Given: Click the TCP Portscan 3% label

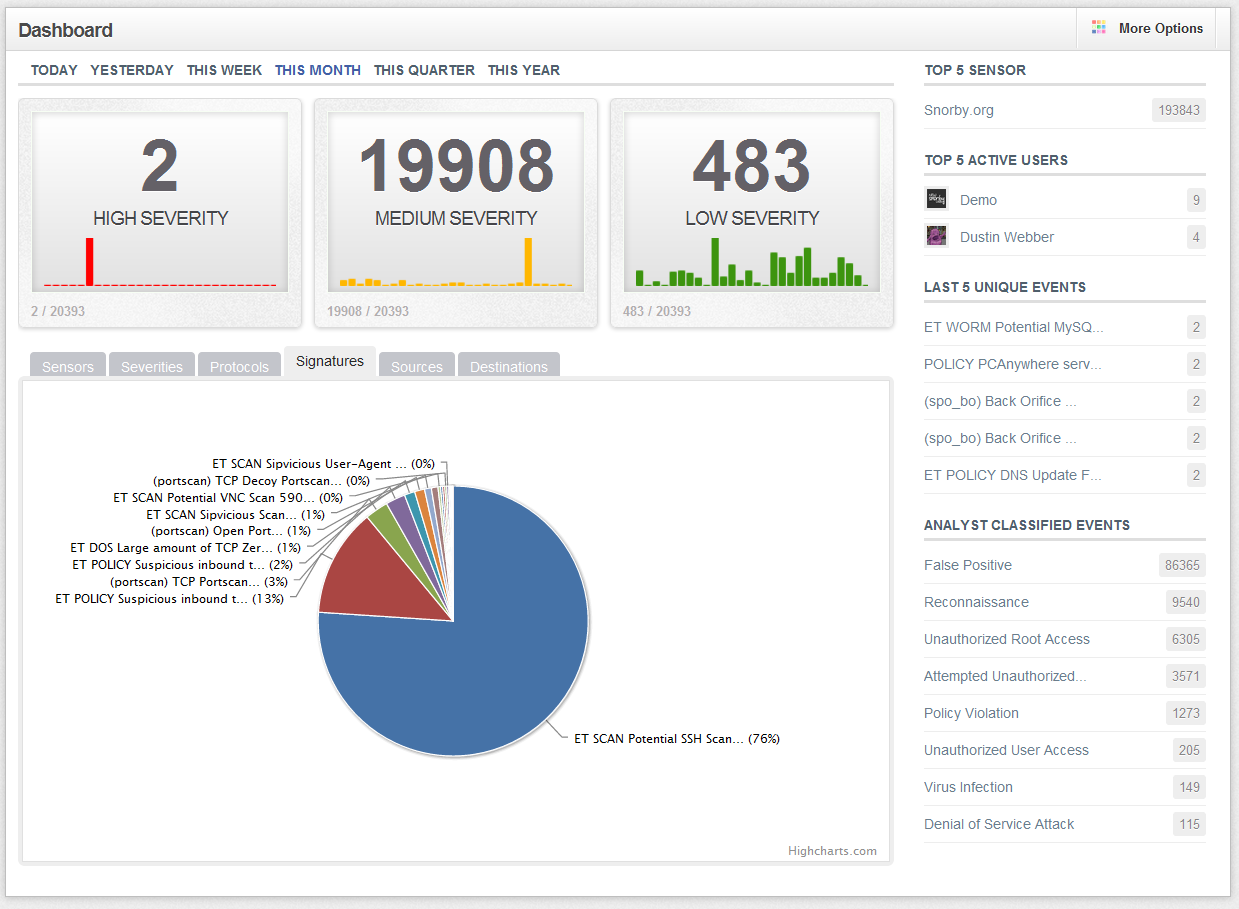Looking at the screenshot, I should (x=199, y=582).
